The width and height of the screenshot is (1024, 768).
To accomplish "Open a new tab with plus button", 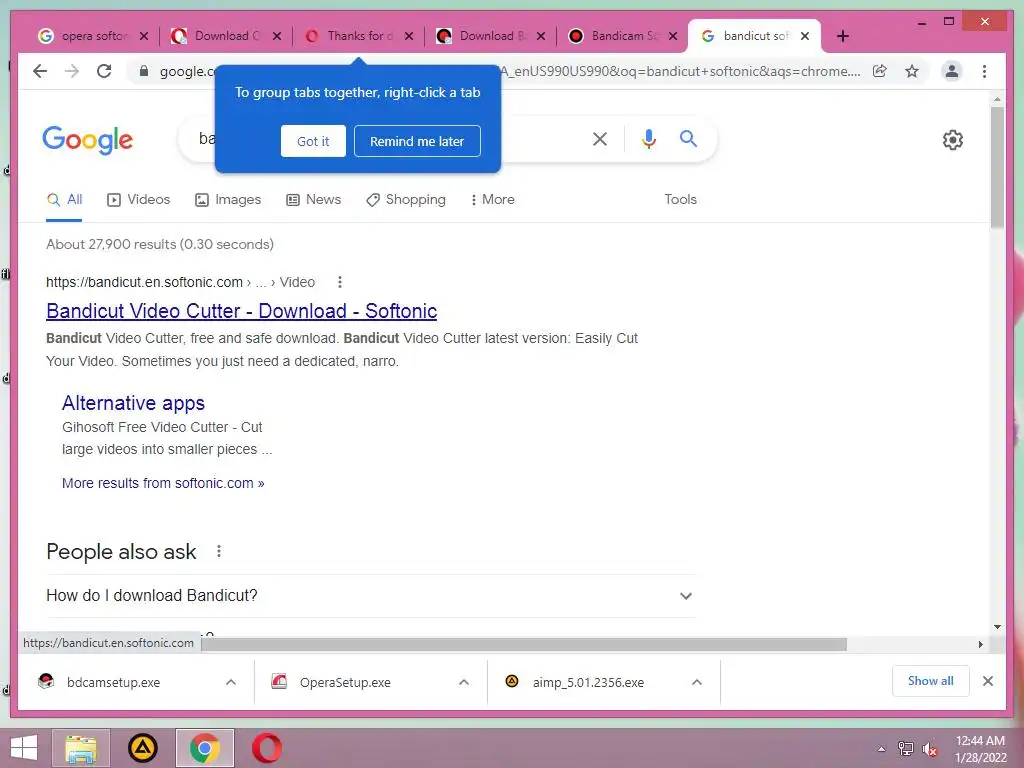I will (x=843, y=36).
